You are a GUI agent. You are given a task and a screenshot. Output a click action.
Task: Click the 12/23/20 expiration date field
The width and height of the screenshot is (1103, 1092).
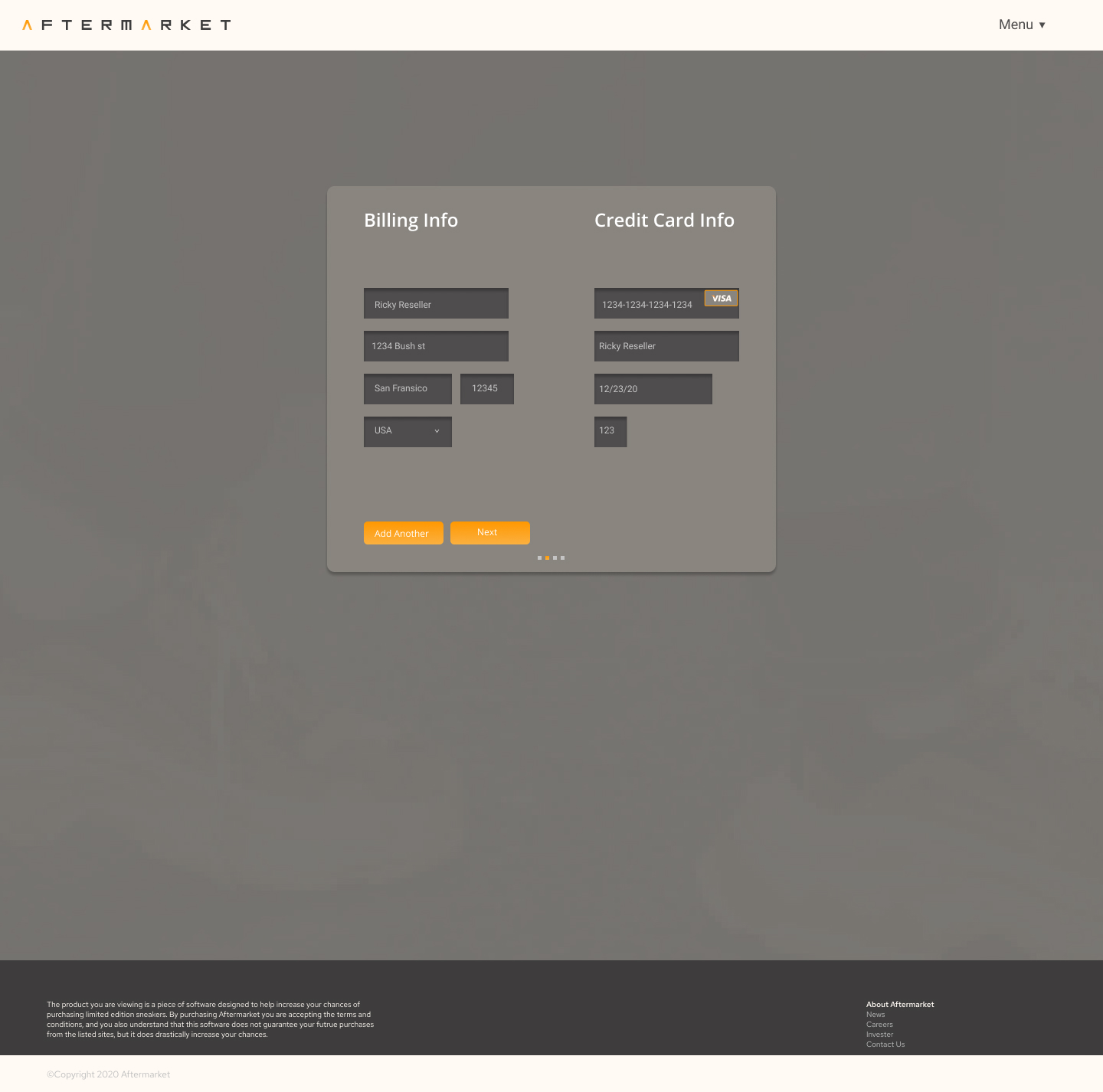[653, 389]
